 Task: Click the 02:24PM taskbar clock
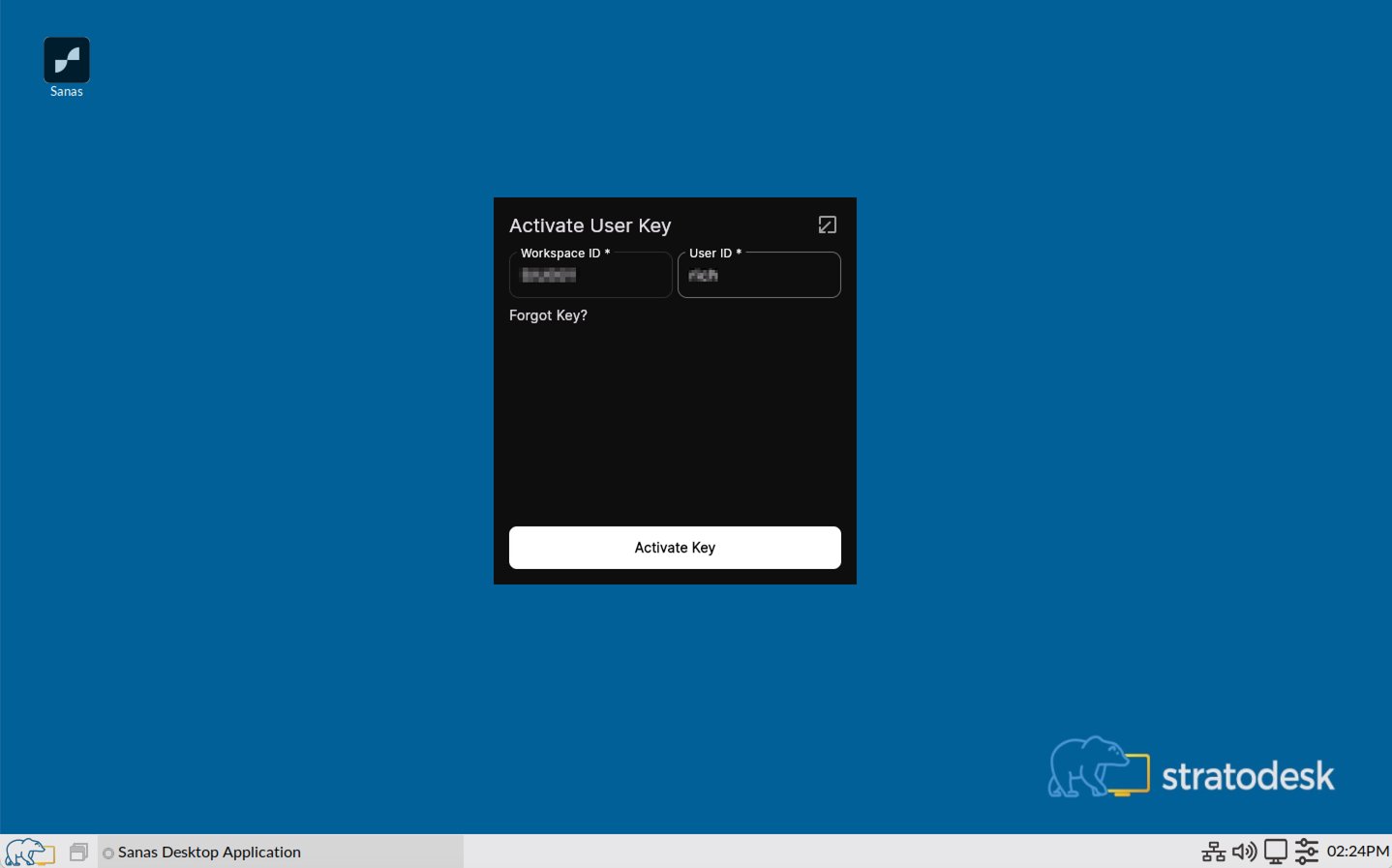(x=1357, y=851)
